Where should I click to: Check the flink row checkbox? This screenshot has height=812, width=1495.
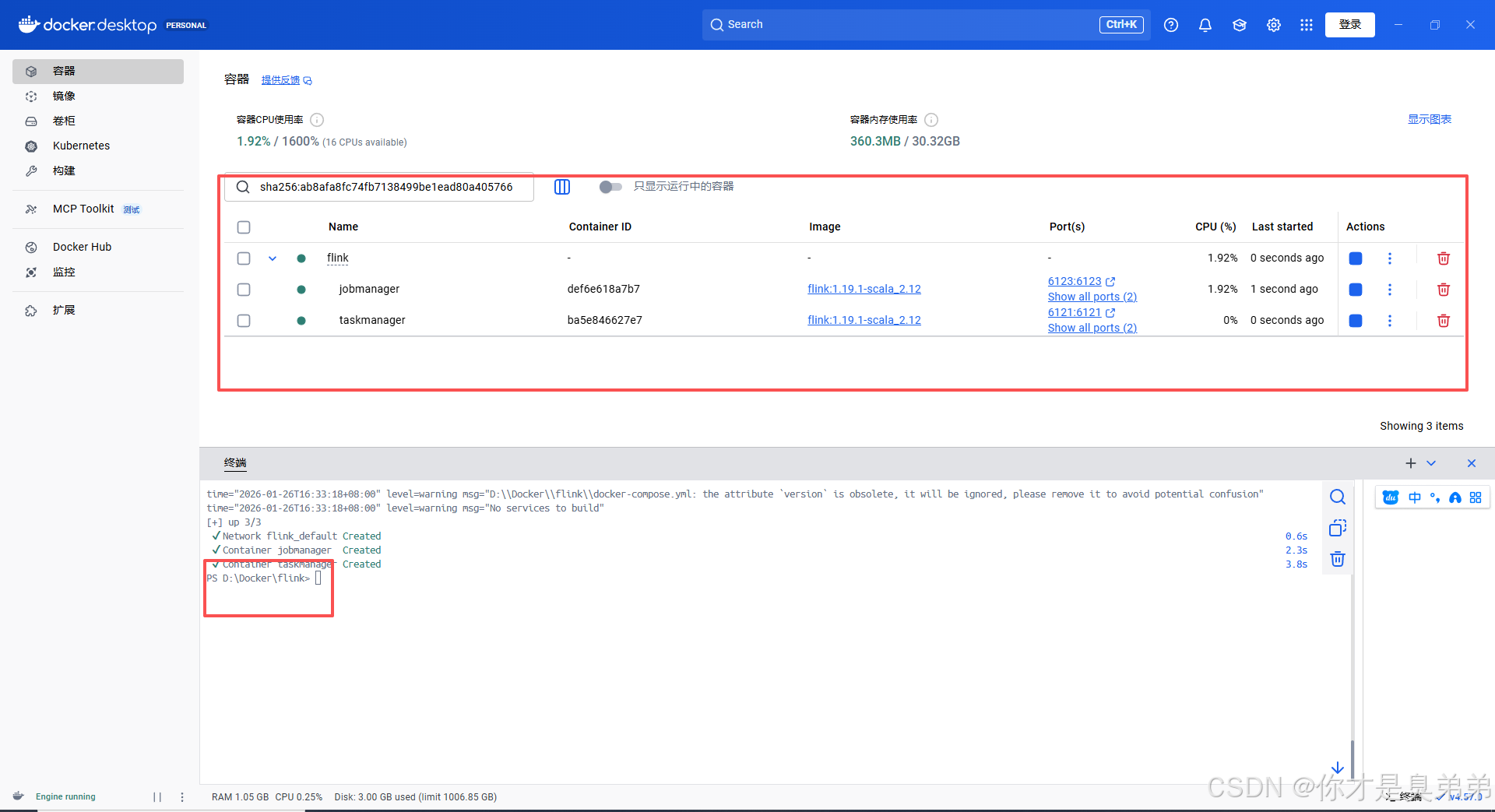pos(244,258)
